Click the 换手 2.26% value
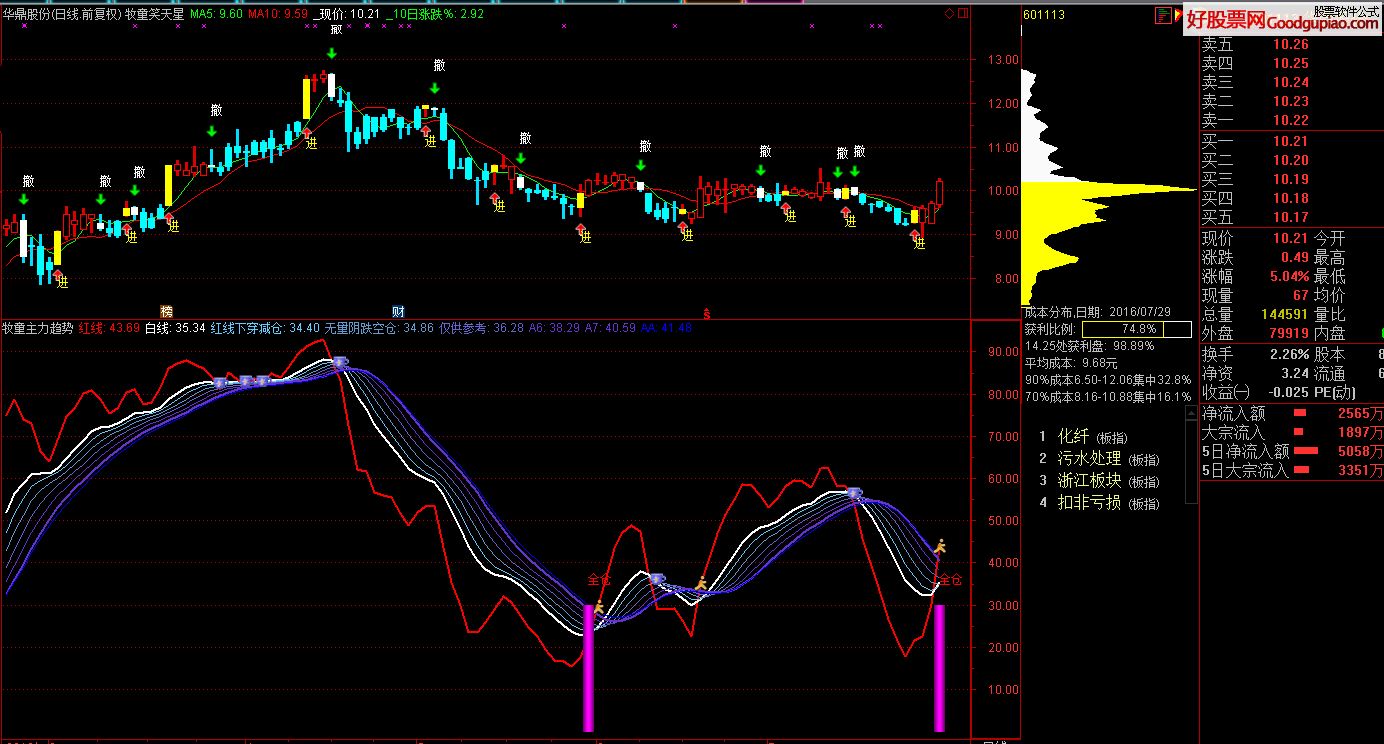Viewport: 1384px width, 744px height. pyautogui.click(x=1289, y=355)
